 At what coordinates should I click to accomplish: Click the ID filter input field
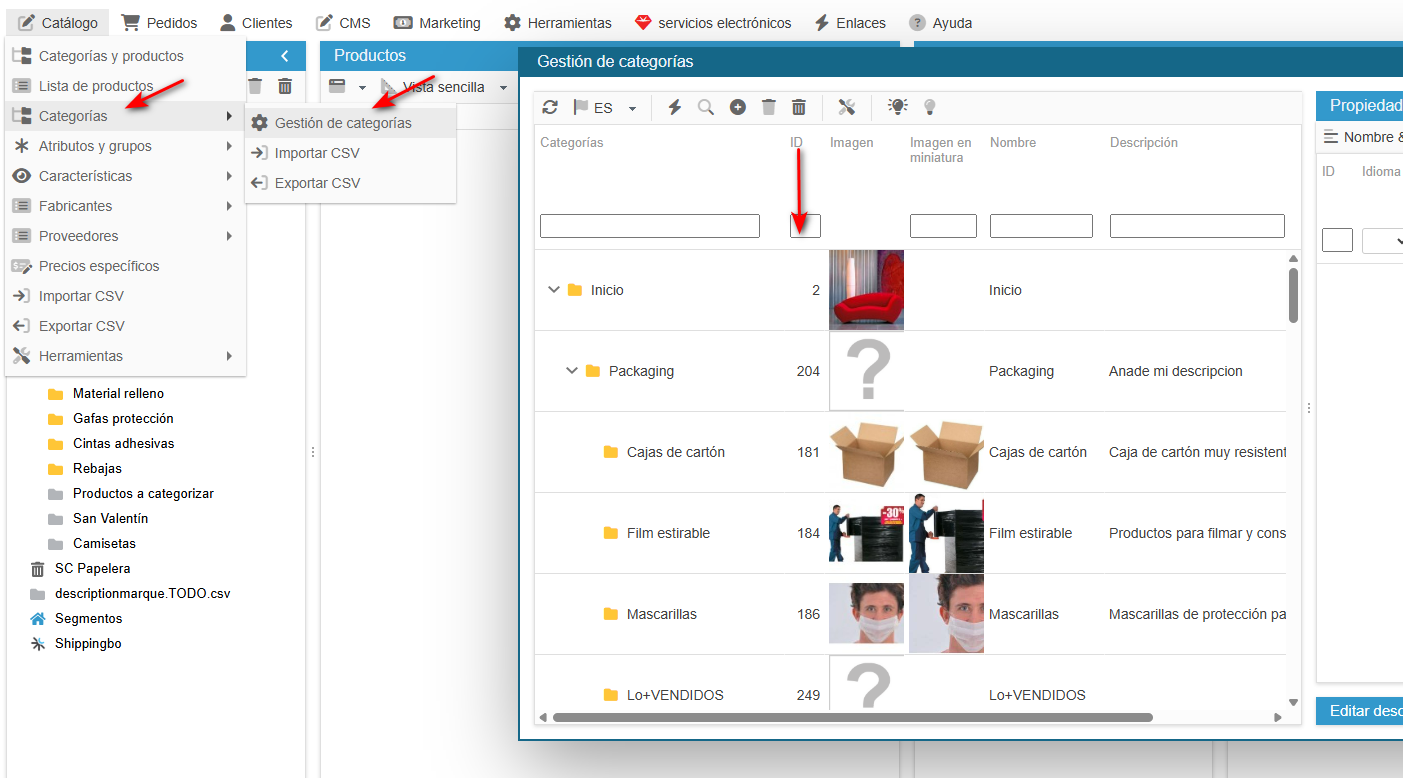(x=805, y=226)
